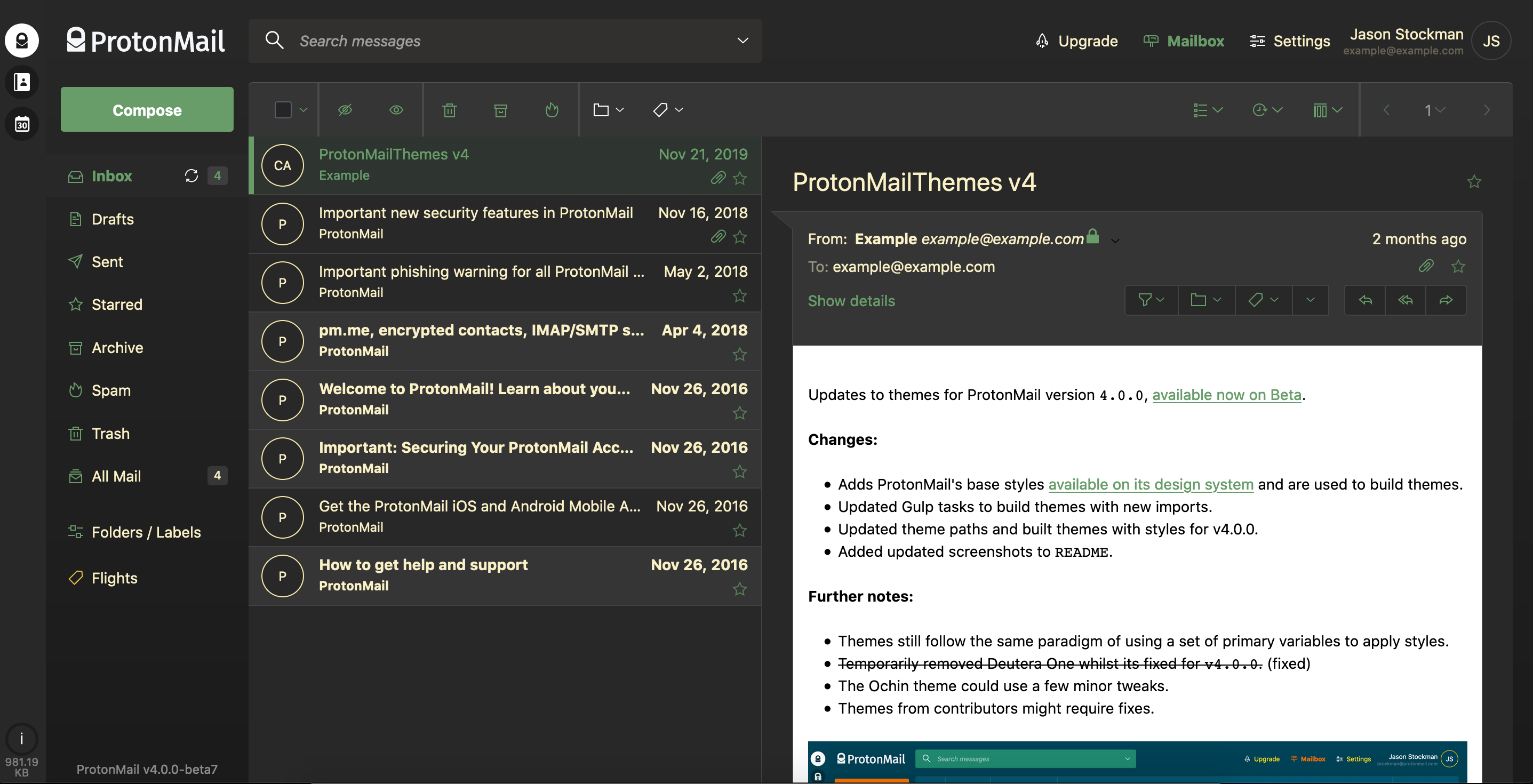The height and width of the screenshot is (784, 1533).
Task: Star conversation next to ProtonMailThemes v4 title
Action: (1474, 181)
